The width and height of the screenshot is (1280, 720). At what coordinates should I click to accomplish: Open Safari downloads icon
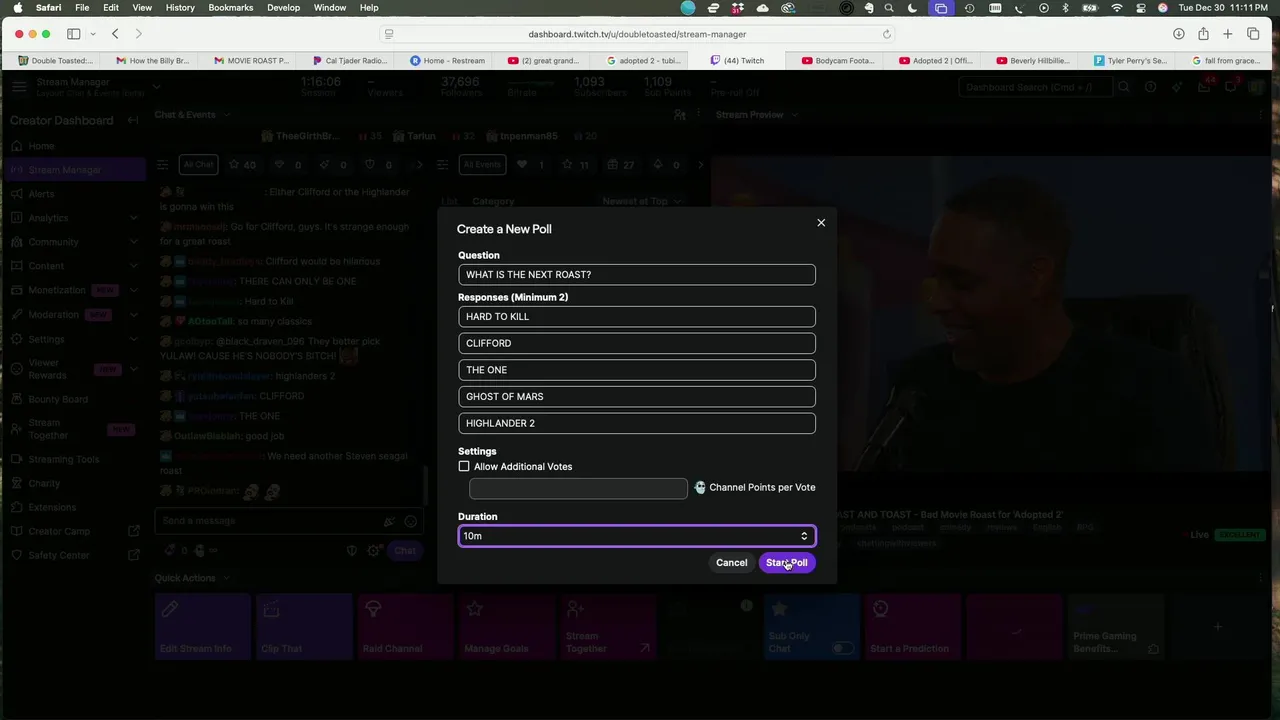point(1179,34)
